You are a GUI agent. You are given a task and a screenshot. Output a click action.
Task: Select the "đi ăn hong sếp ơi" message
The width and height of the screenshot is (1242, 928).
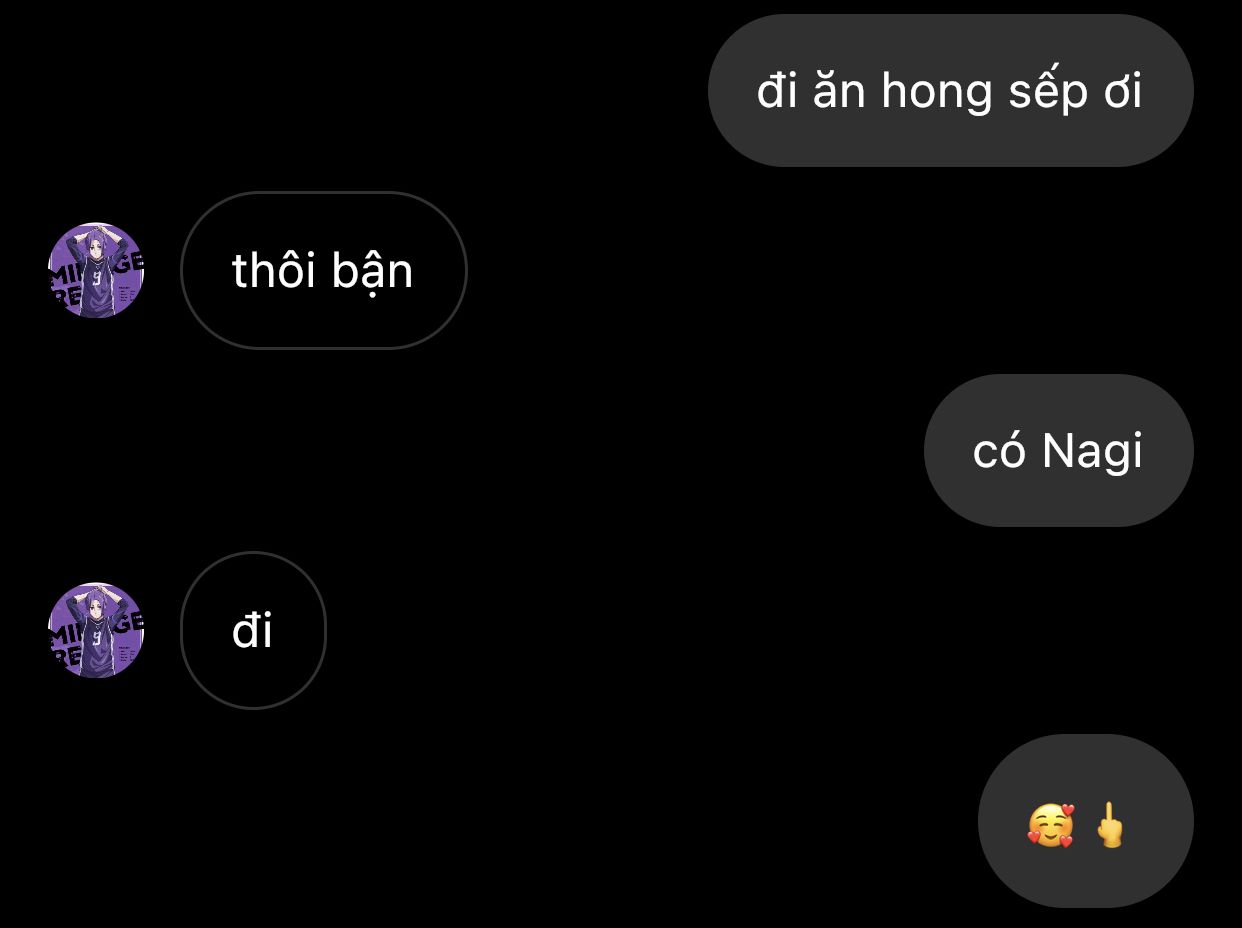coord(950,90)
